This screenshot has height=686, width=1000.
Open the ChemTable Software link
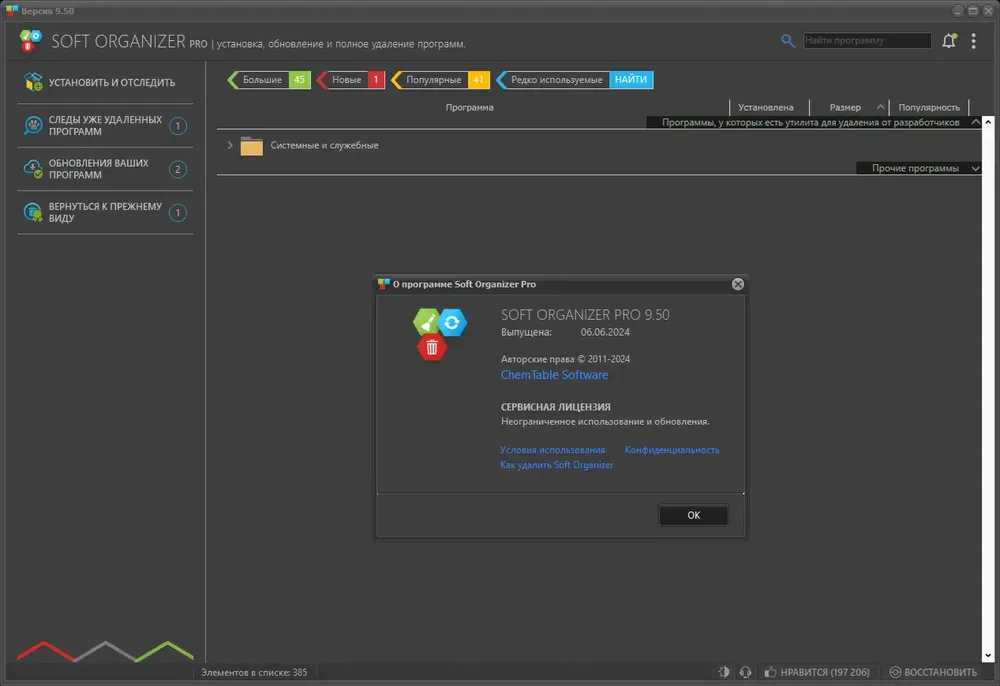[554, 375]
